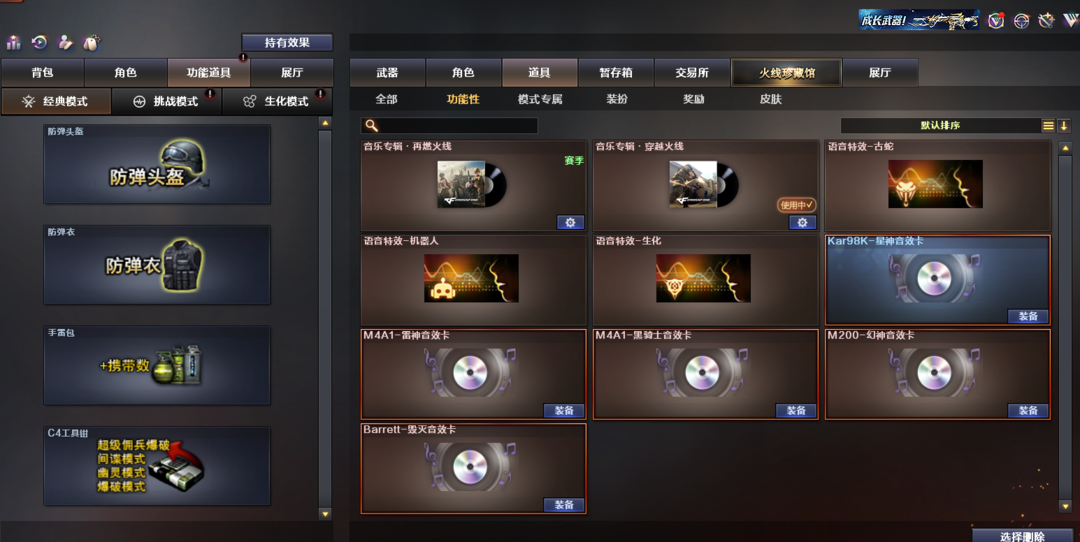Image resolution: width=1080 pixels, height=542 pixels.
Task: Toggle sort direction arrow button
Action: (x=1063, y=125)
